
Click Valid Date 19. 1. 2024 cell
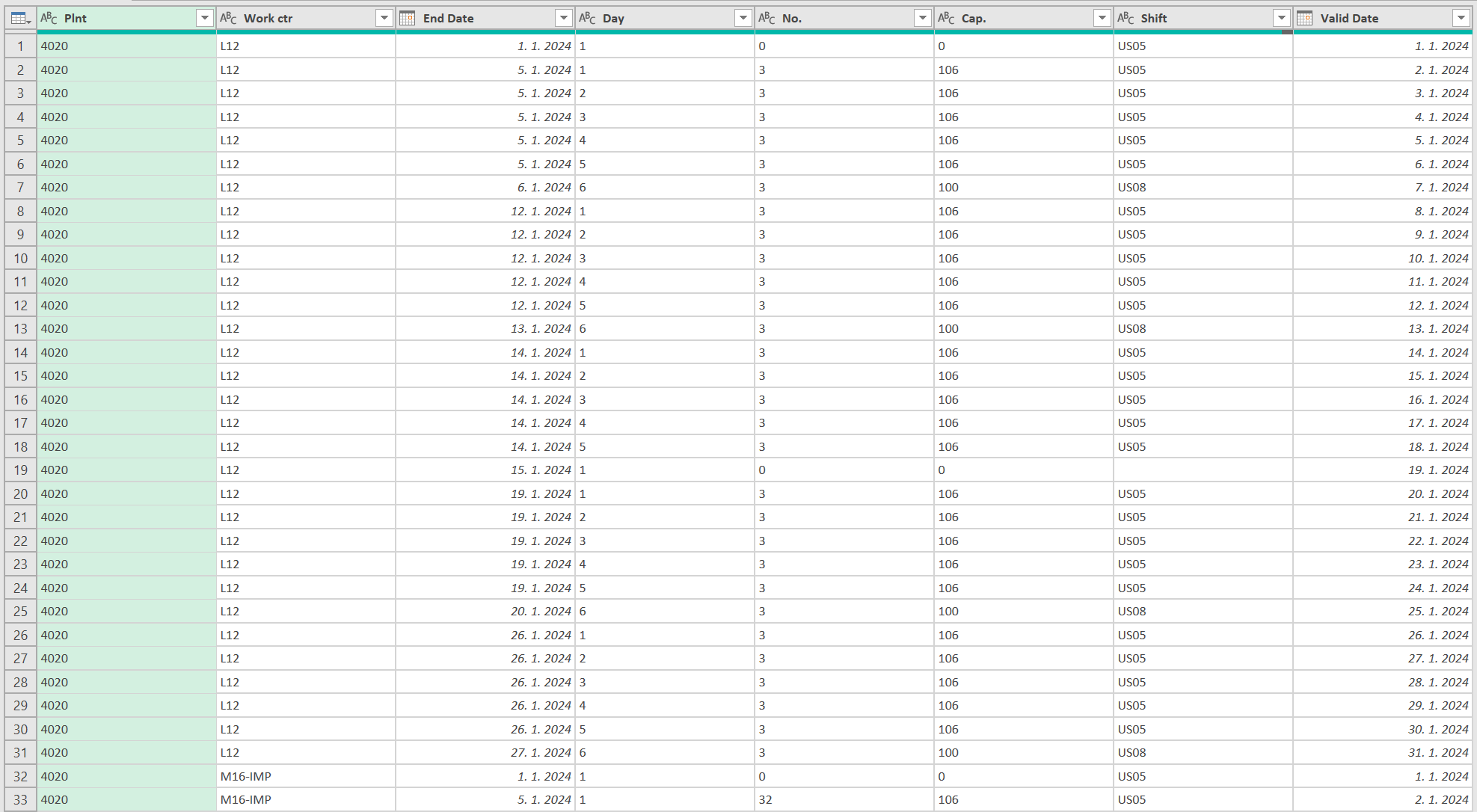pos(1383,470)
